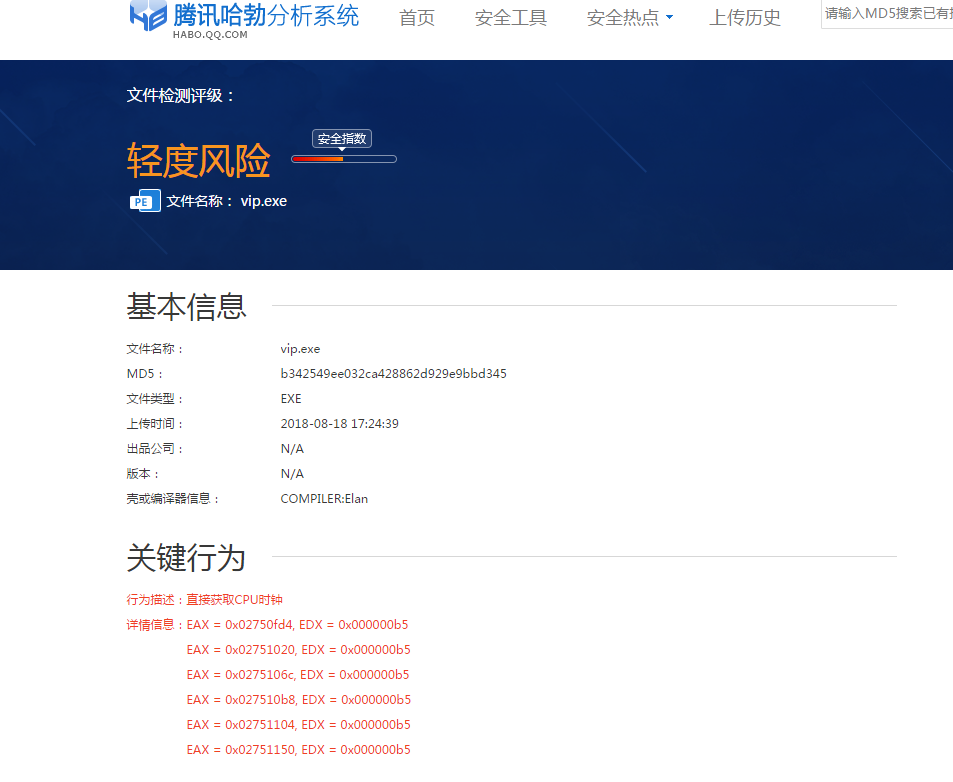Click the vip.exe file name in banner

pyautogui.click(x=264, y=201)
